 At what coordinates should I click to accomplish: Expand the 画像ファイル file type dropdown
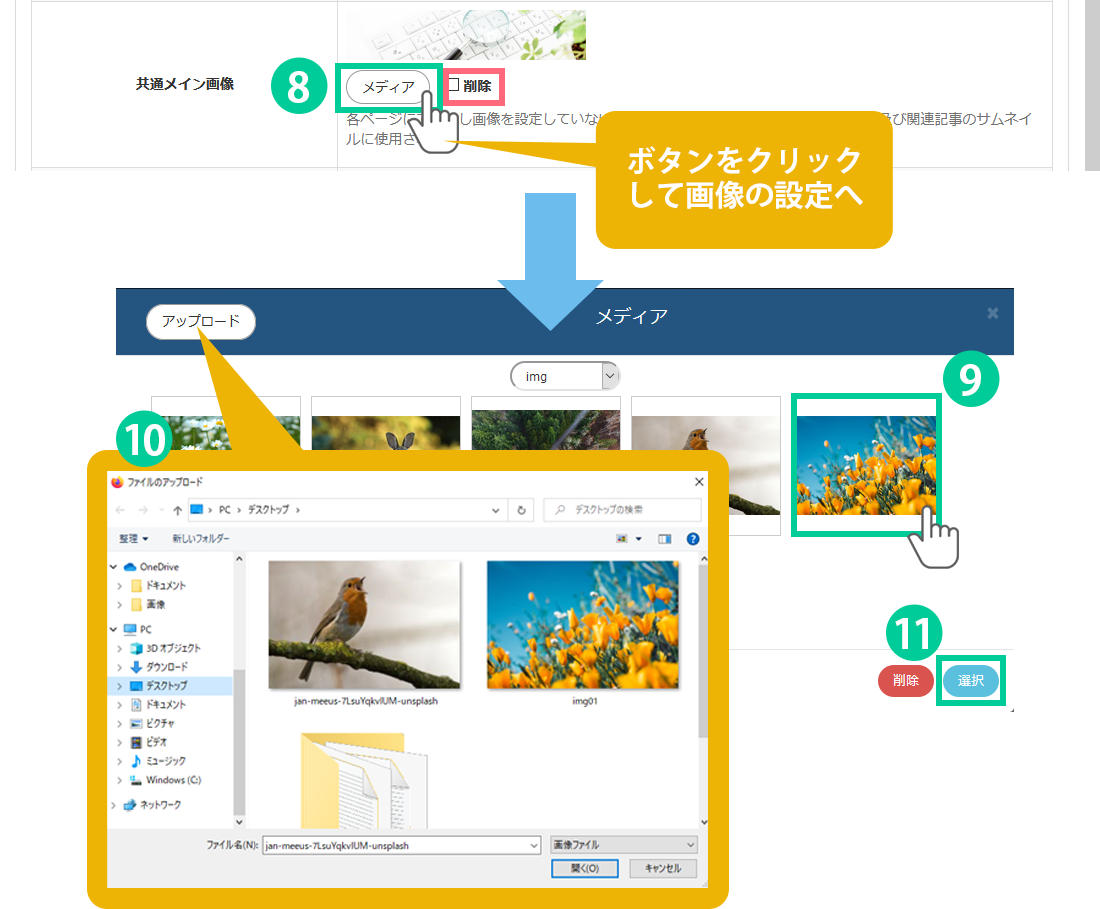point(623,845)
